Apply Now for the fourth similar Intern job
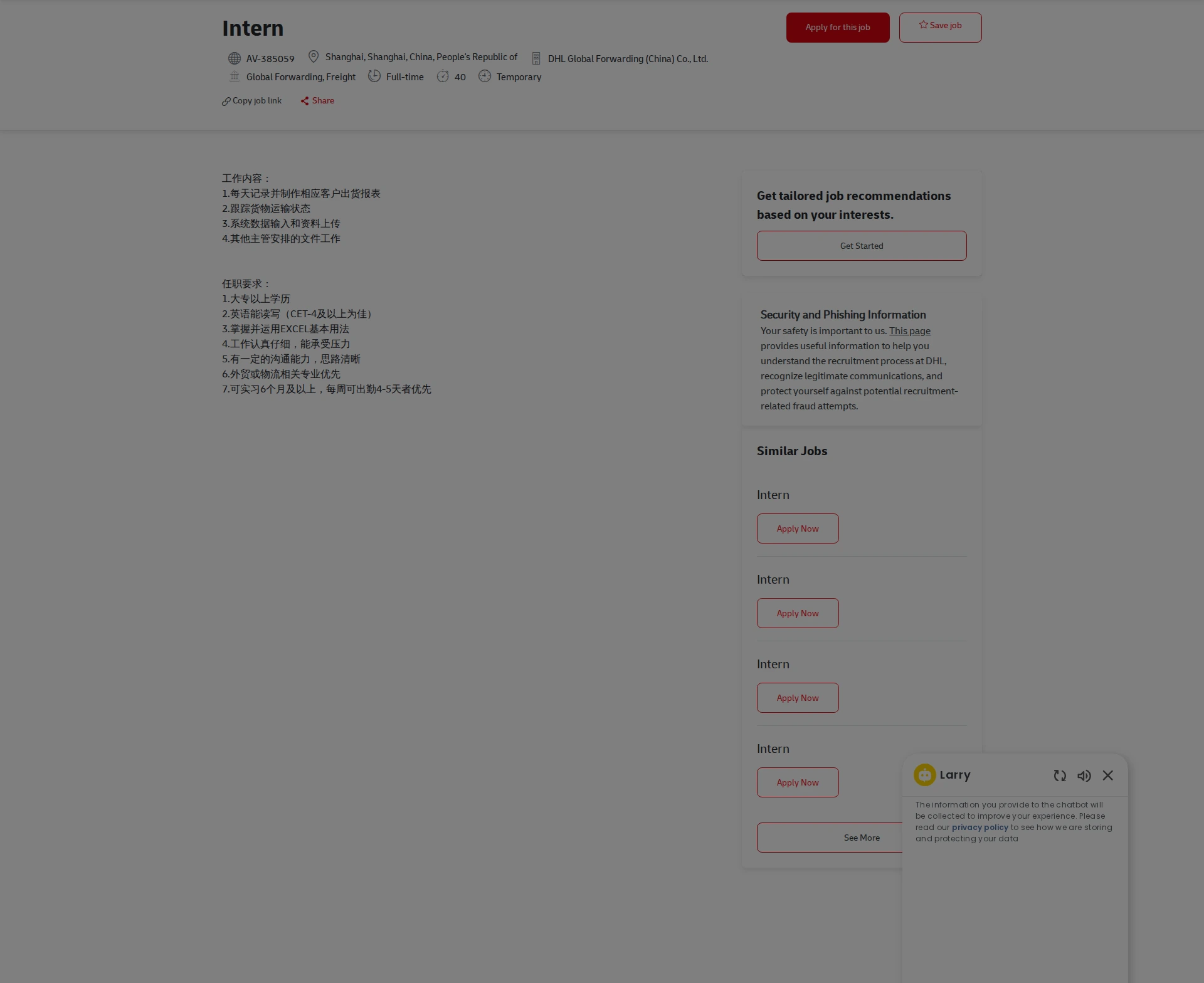The width and height of the screenshot is (1204, 983). point(798,782)
